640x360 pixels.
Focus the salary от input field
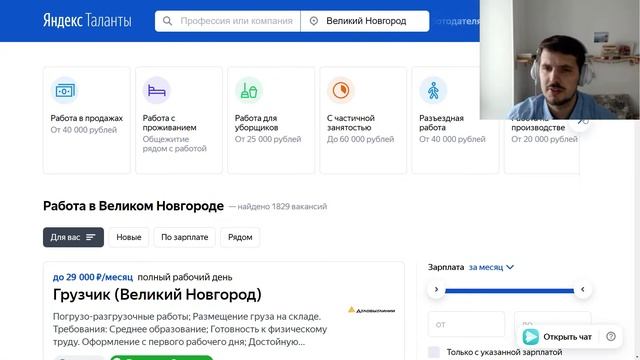point(466,324)
